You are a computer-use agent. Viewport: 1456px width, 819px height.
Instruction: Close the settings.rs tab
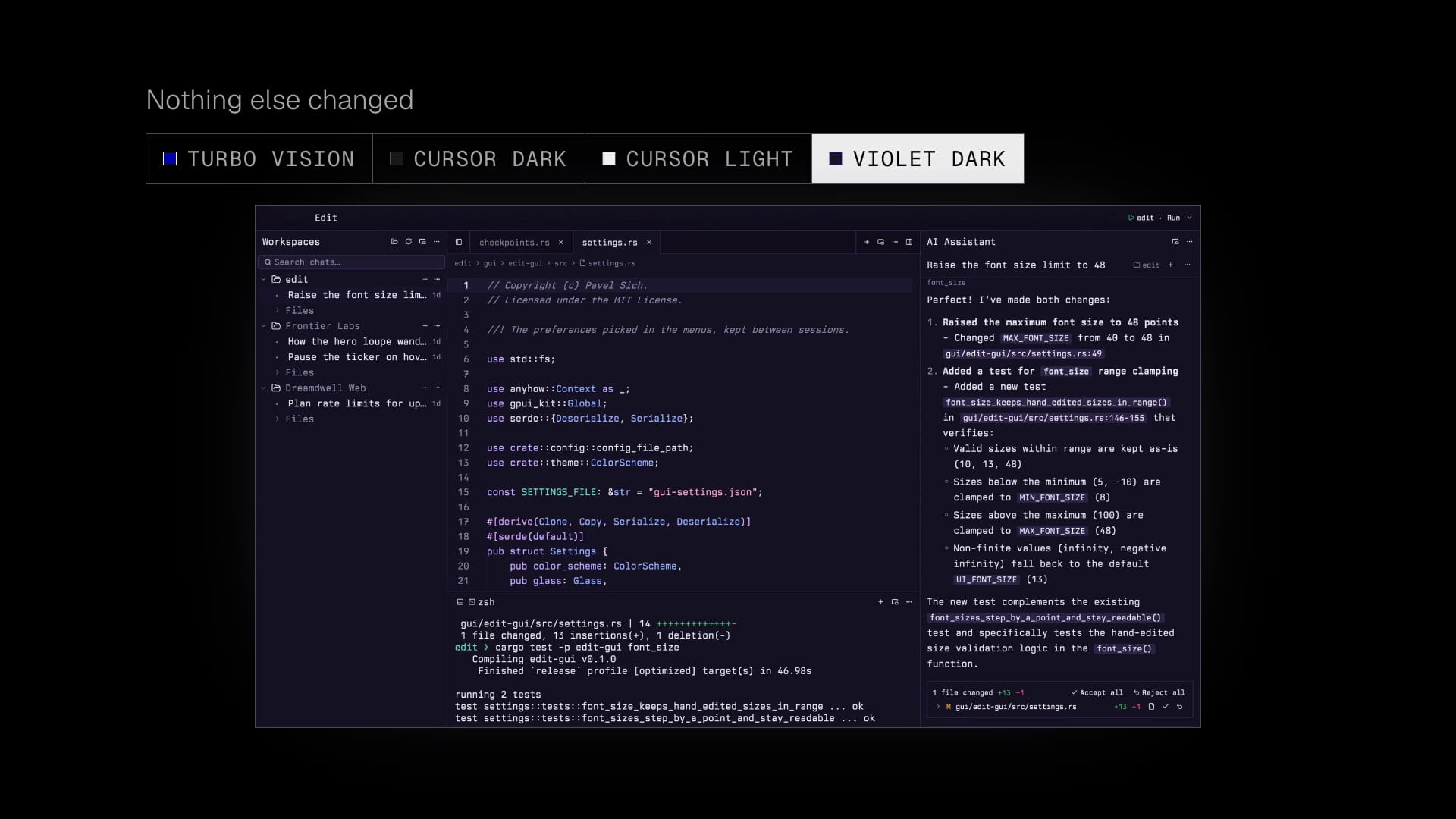pyautogui.click(x=649, y=243)
